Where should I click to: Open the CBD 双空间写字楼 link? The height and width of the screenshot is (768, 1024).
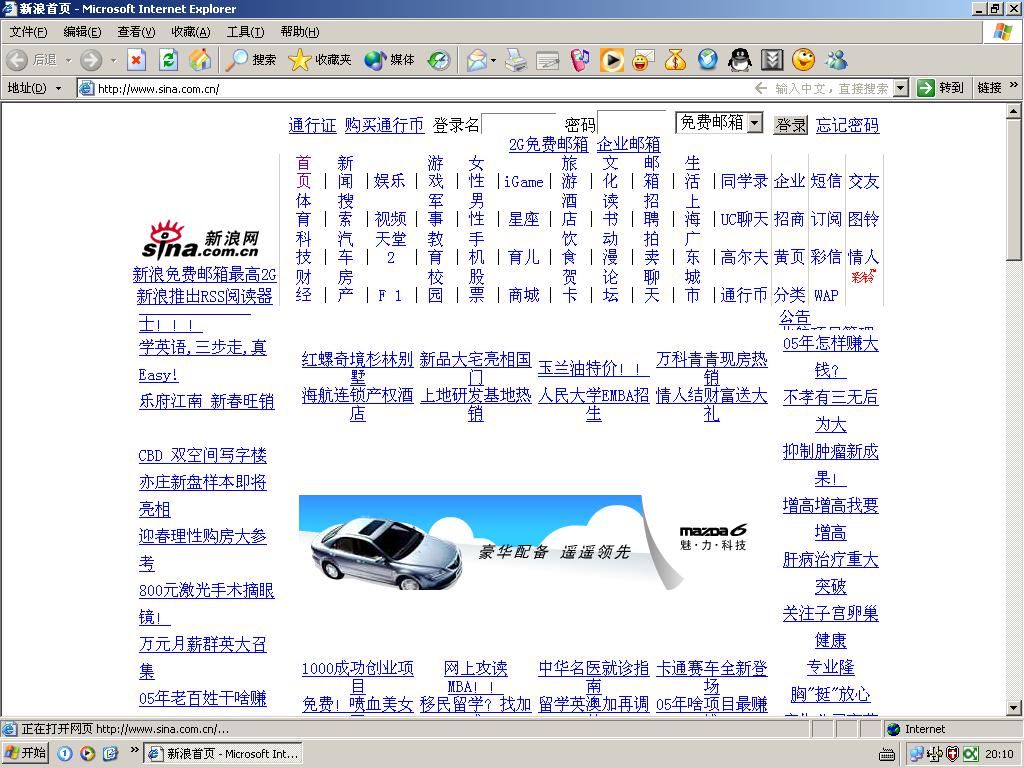pyautogui.click(x=202, y=455)
